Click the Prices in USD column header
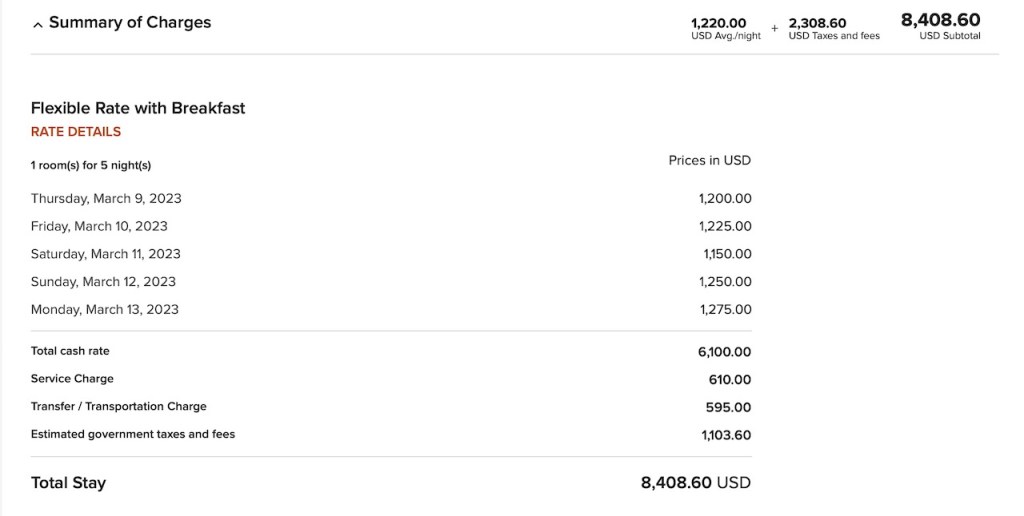The image size is (1024, 516). pyautogui.click(x=709, y=160)
